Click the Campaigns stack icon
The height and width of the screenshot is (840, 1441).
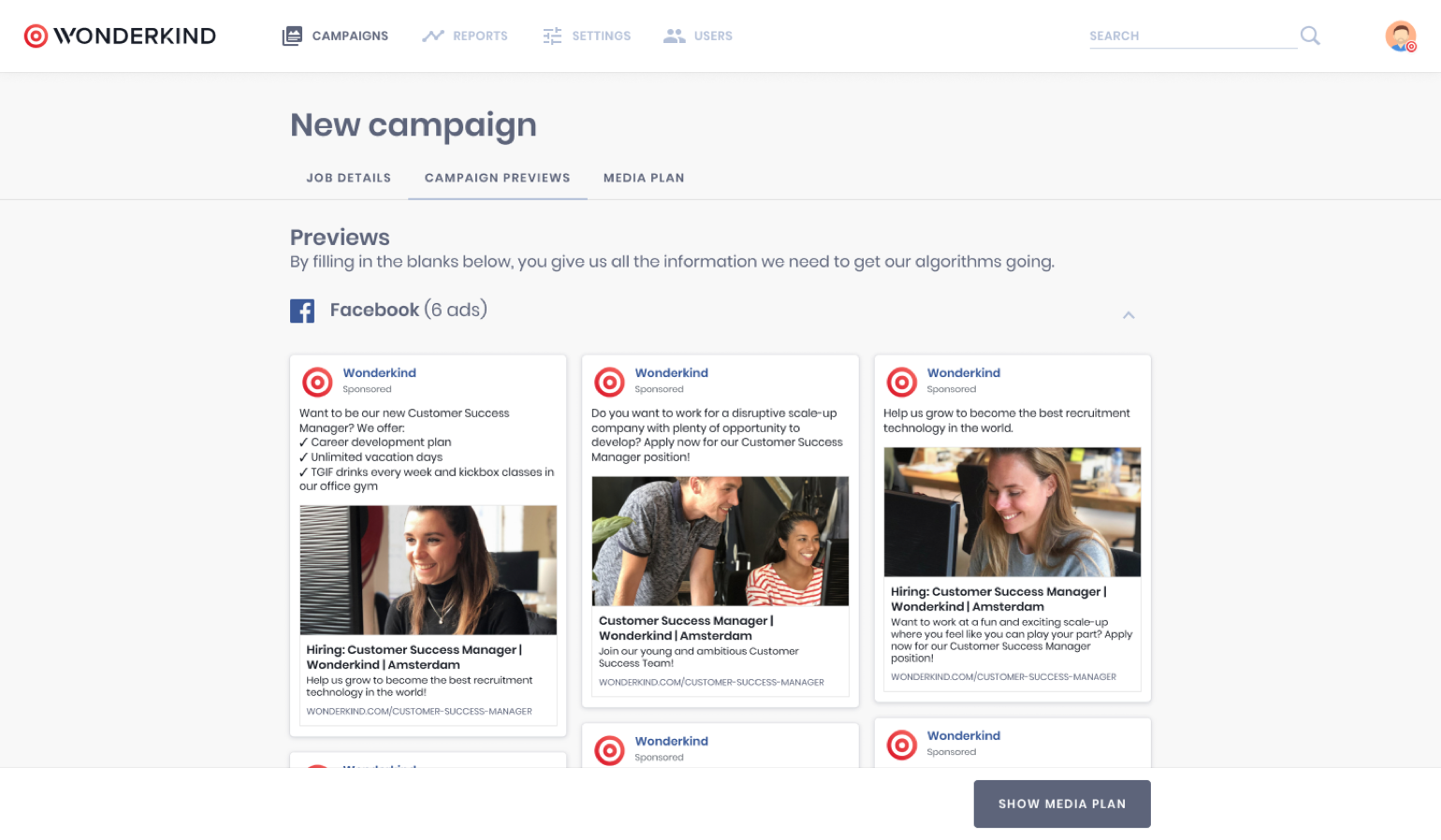pos(292,36)
